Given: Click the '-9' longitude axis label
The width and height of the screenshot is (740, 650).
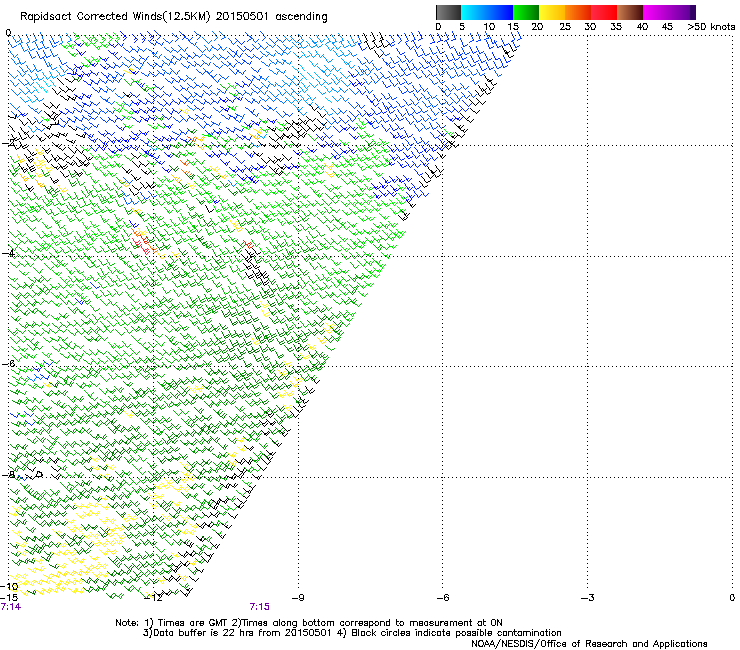Looking at the screenshot, I should [x=298, y=598].
